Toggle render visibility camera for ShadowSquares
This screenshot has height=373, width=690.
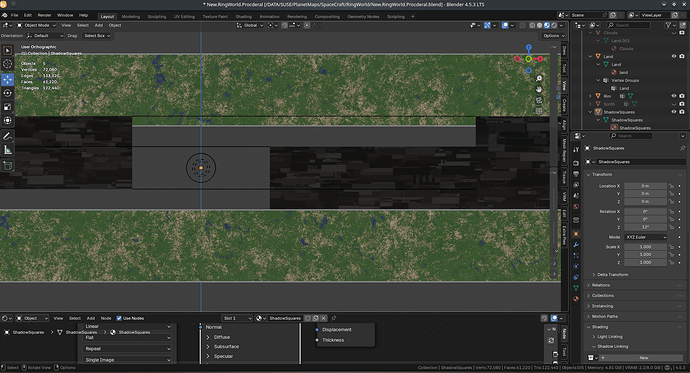(x=682, y=112)
